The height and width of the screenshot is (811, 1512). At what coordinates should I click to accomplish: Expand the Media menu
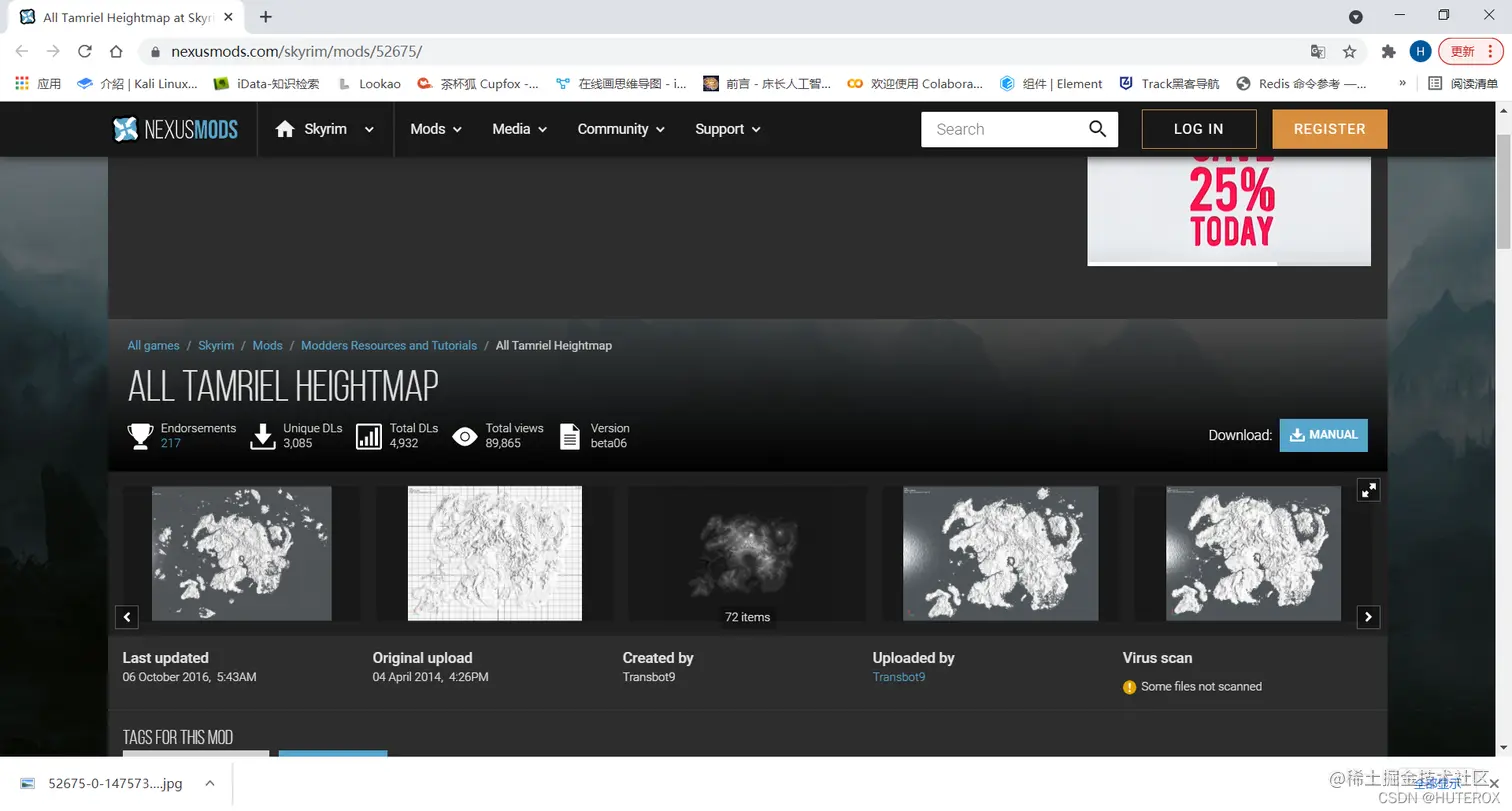[x=520, y=129]
